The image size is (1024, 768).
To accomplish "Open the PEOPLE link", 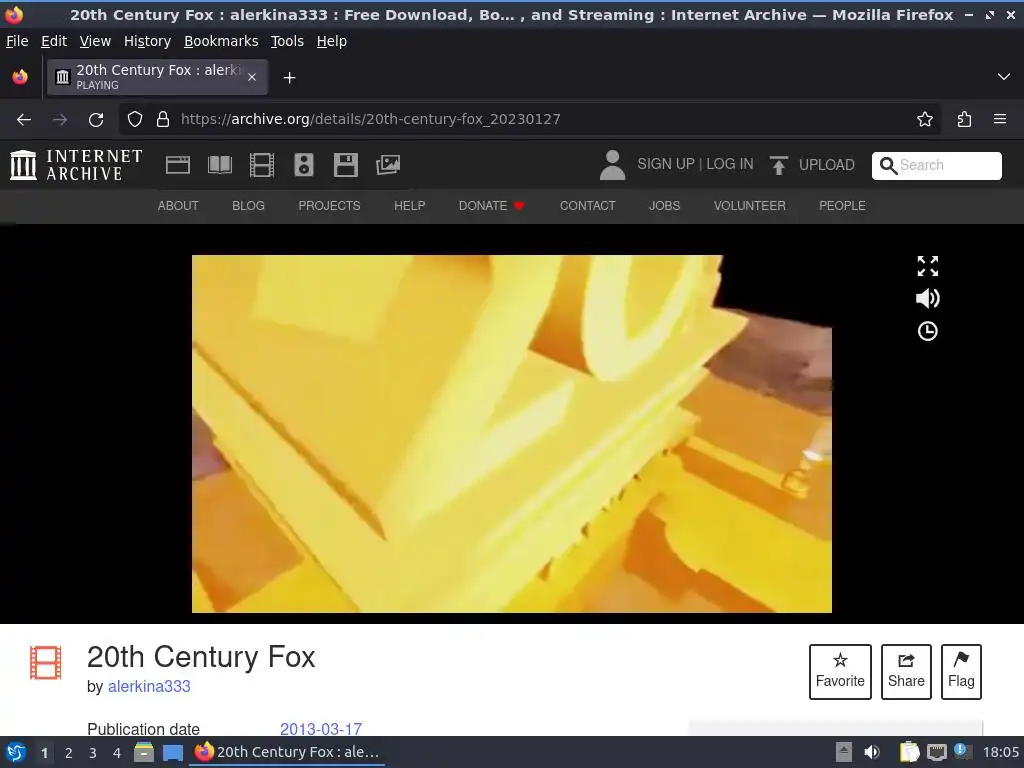I will (842, 206).
